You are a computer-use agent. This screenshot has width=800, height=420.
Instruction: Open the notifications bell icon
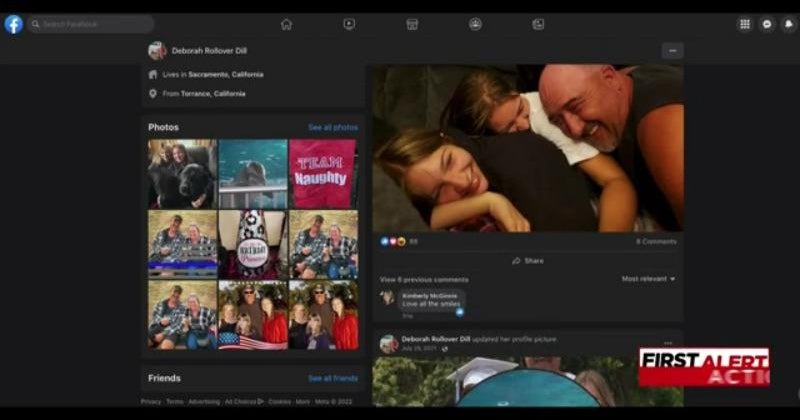(789, 24)
